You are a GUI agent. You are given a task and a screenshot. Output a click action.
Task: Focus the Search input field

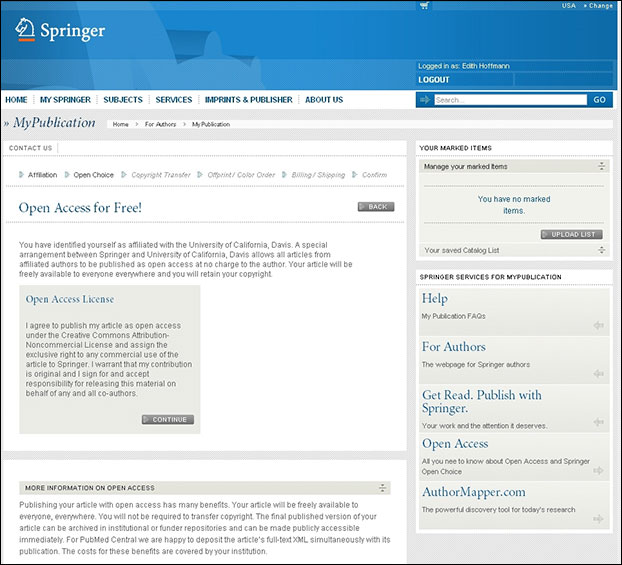[510, 100]
